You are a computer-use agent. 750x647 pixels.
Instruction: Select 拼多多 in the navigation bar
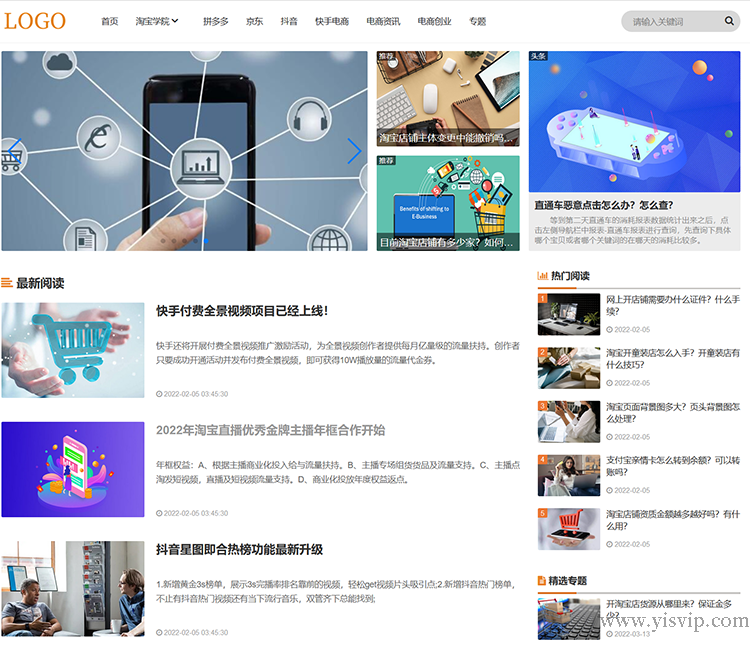[215, 21]
